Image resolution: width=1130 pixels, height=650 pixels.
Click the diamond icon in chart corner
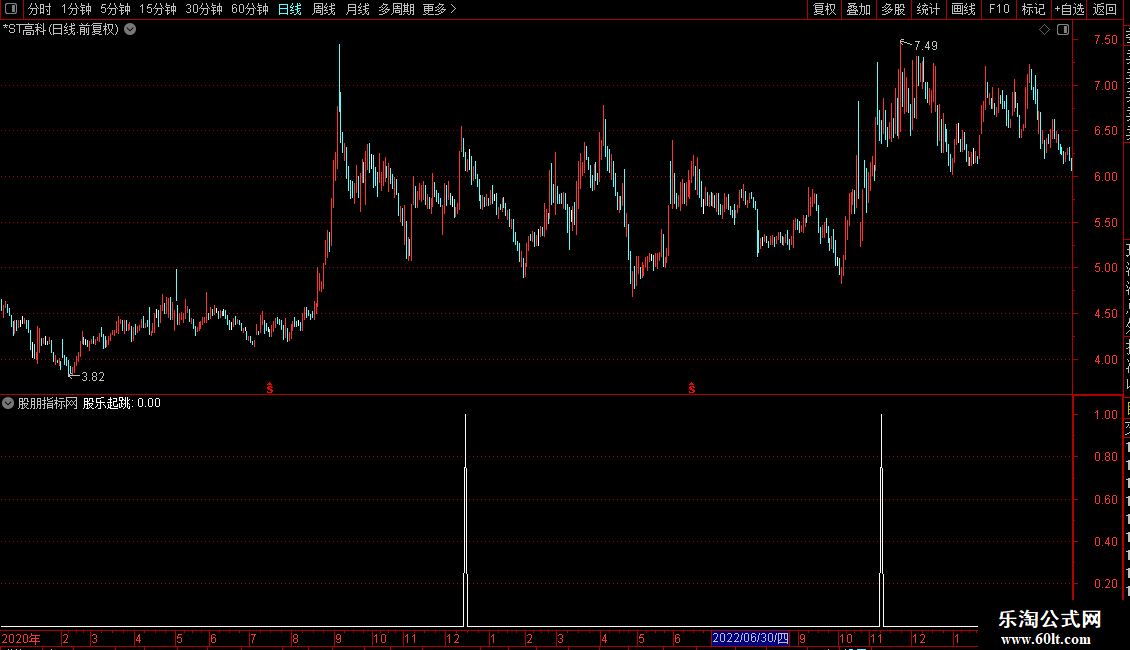[1044, 30]
